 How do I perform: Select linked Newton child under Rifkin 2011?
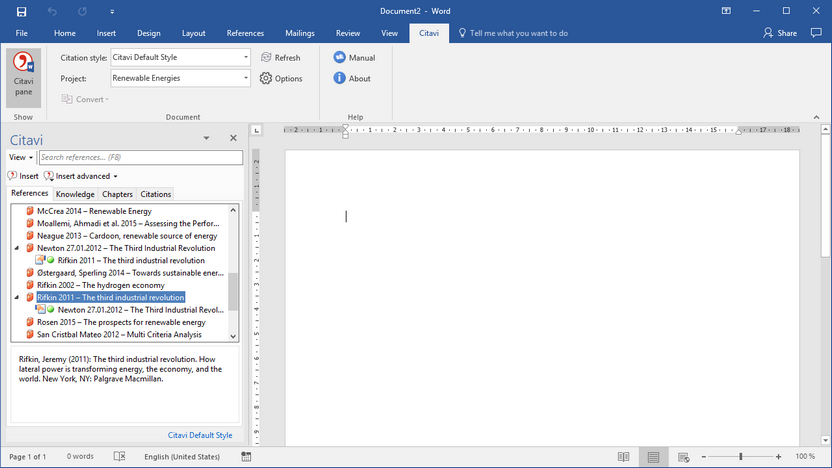tap(141, 310)
